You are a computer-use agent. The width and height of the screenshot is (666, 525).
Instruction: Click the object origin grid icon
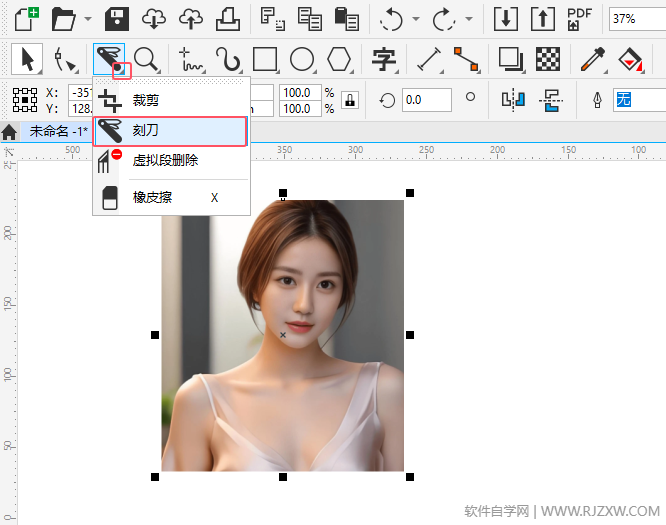tap(25, 100)
